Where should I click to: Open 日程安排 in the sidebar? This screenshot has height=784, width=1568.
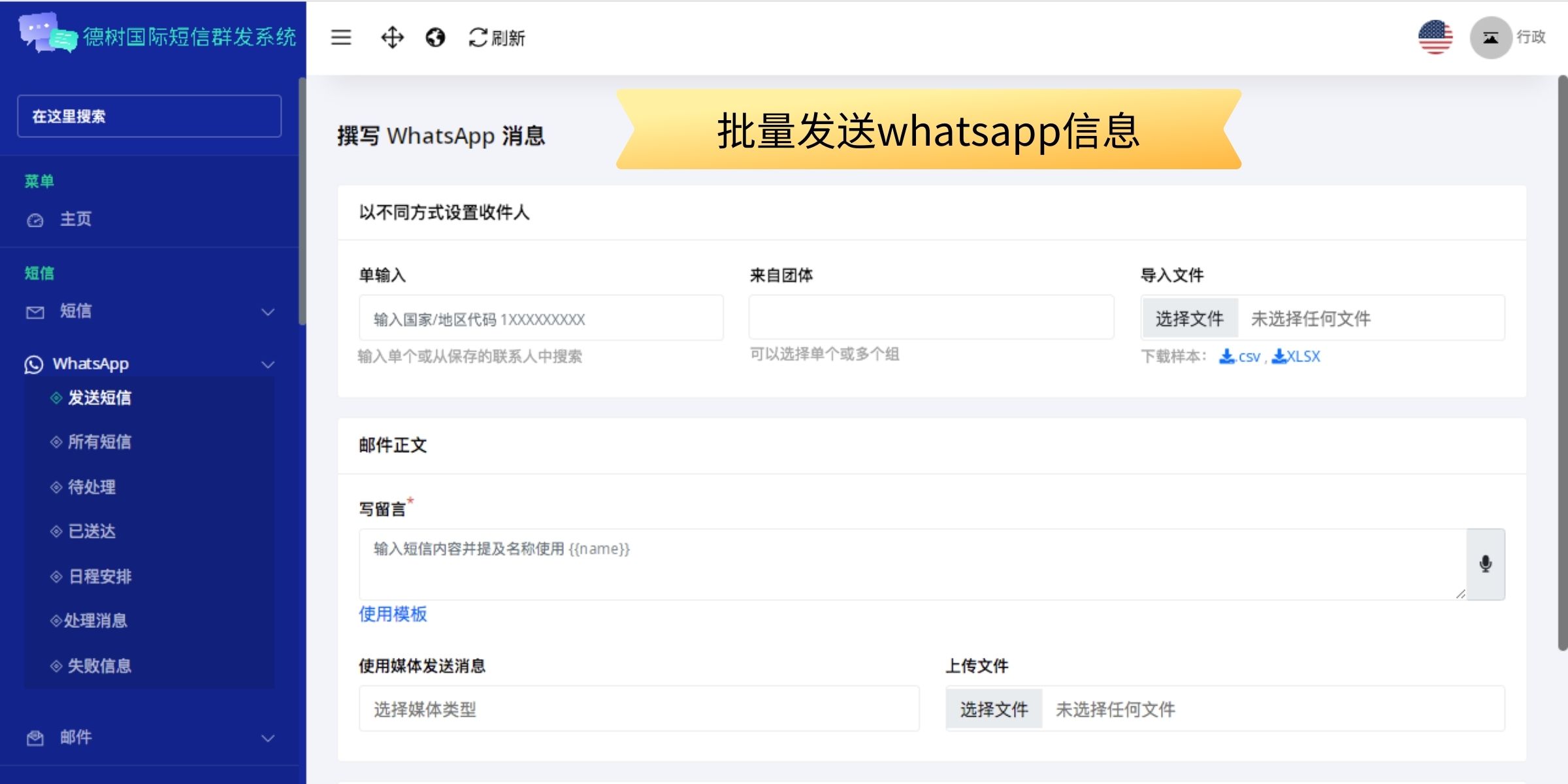coord(100,576)
